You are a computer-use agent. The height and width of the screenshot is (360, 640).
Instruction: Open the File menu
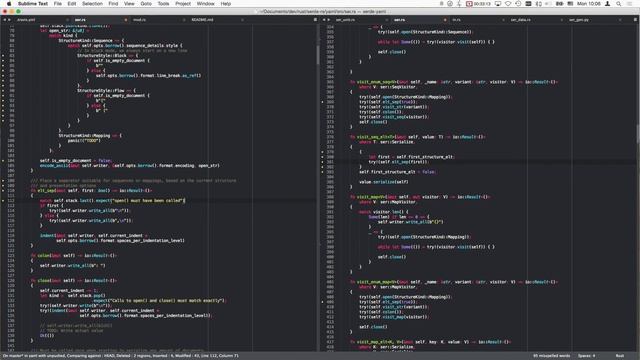(x=58, y=4)
